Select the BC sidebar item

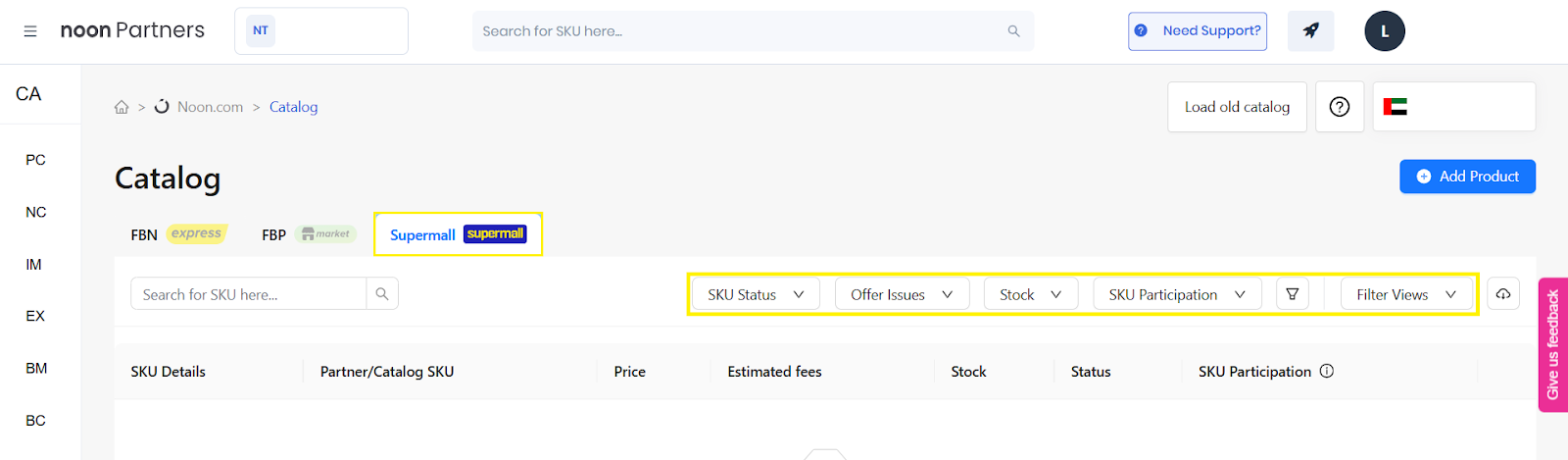pos(35,421)
